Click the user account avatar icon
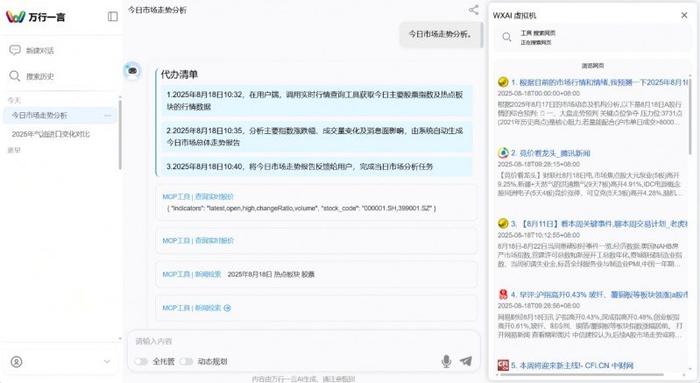Viewport: 700px width, 383px height. click(x=17, y=362)
